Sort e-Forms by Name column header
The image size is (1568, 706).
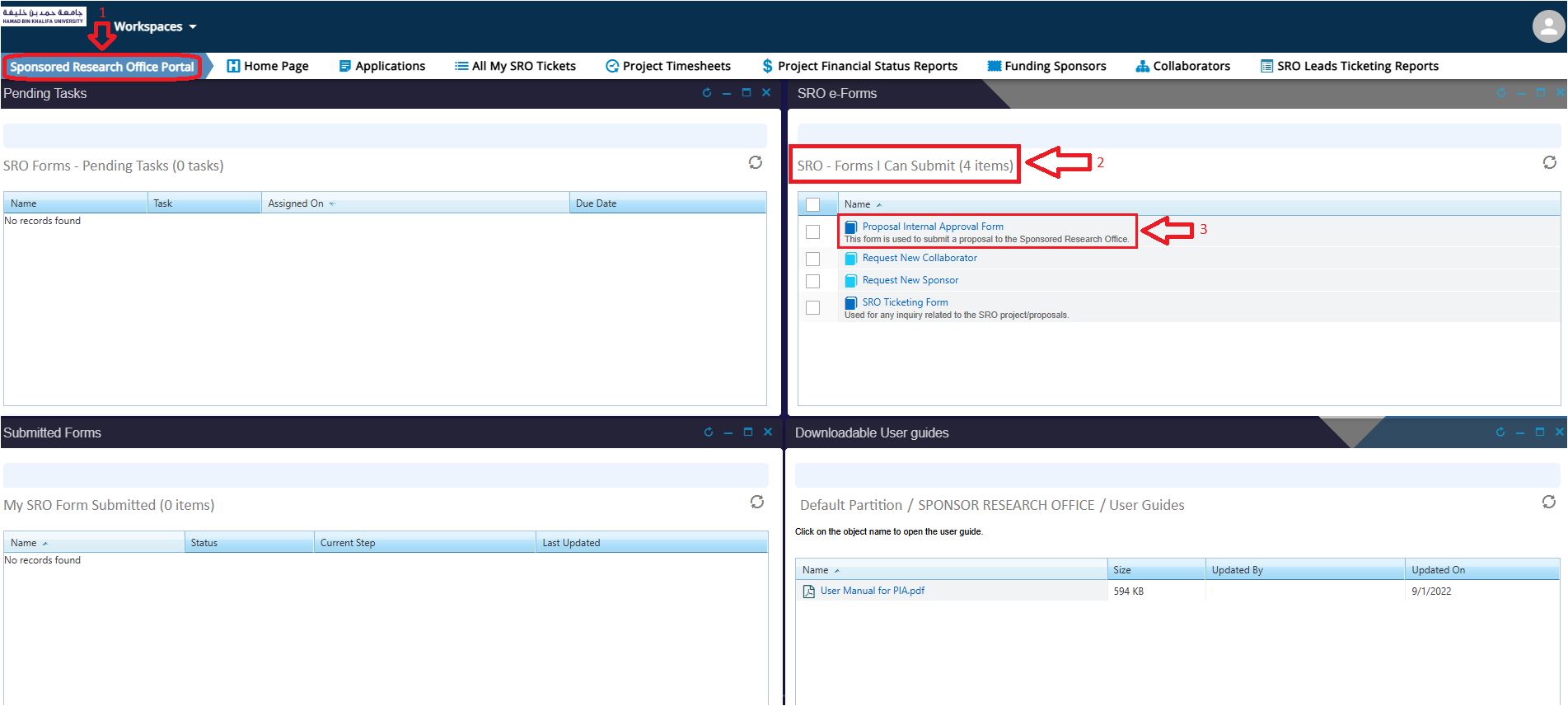[857, 204]
